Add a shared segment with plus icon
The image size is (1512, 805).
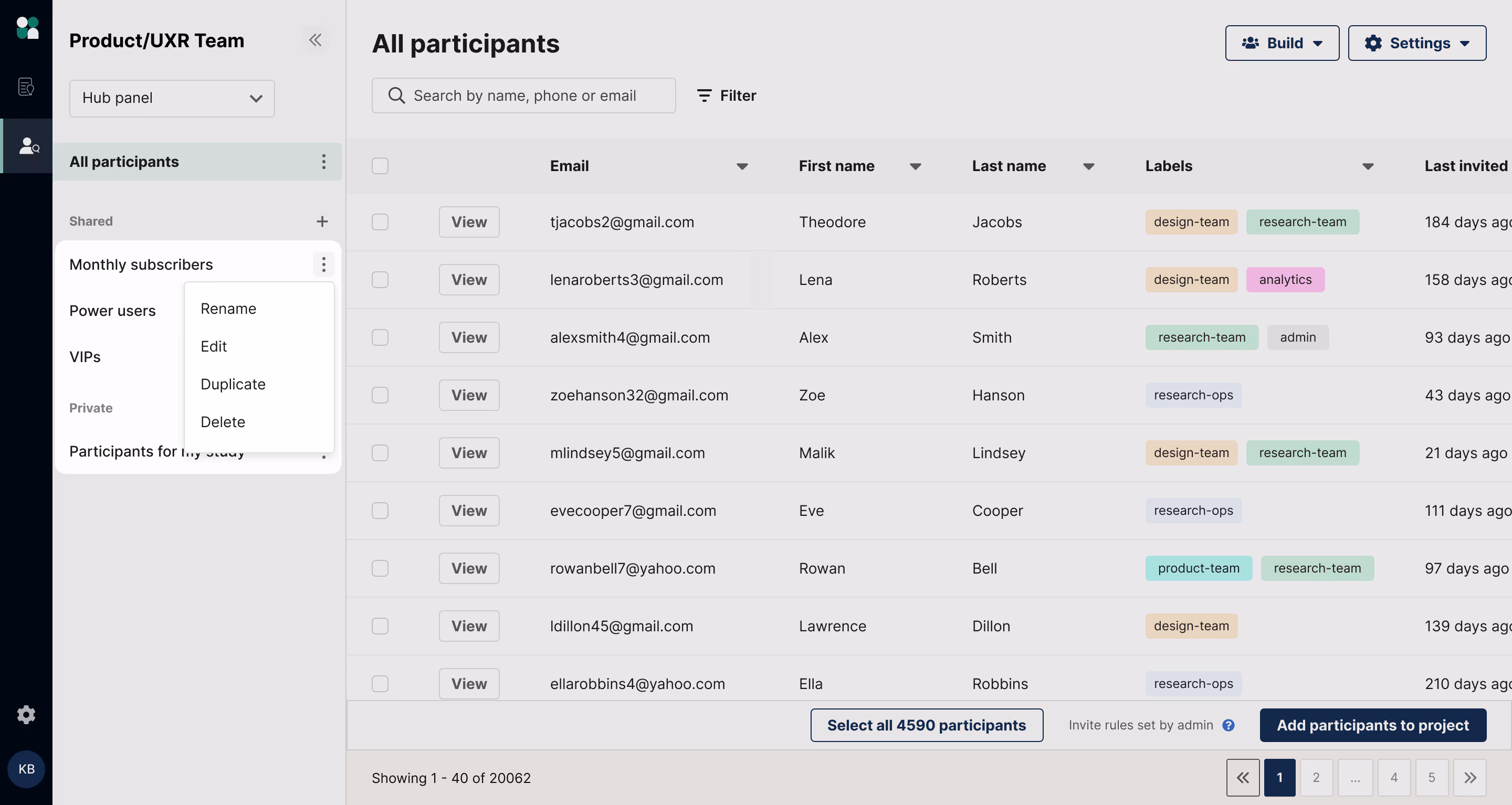[322, 221]
